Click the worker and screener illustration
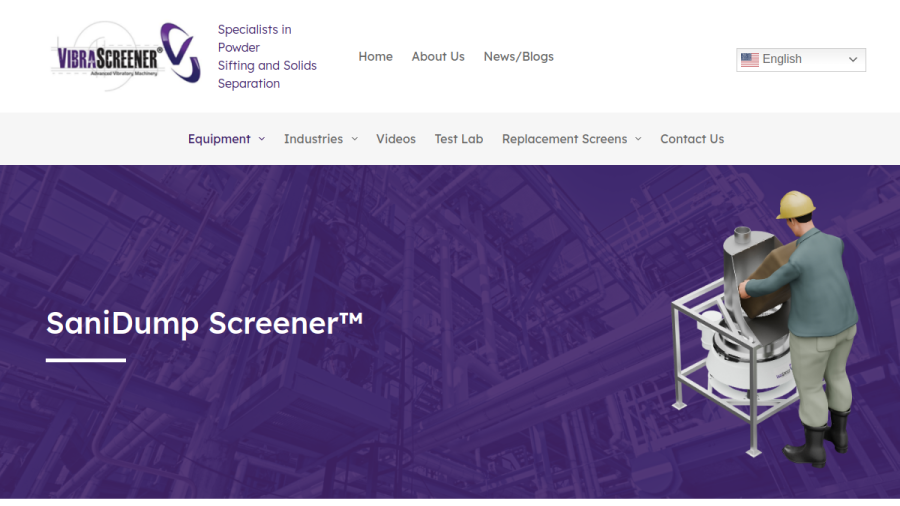 click(766, 327)
